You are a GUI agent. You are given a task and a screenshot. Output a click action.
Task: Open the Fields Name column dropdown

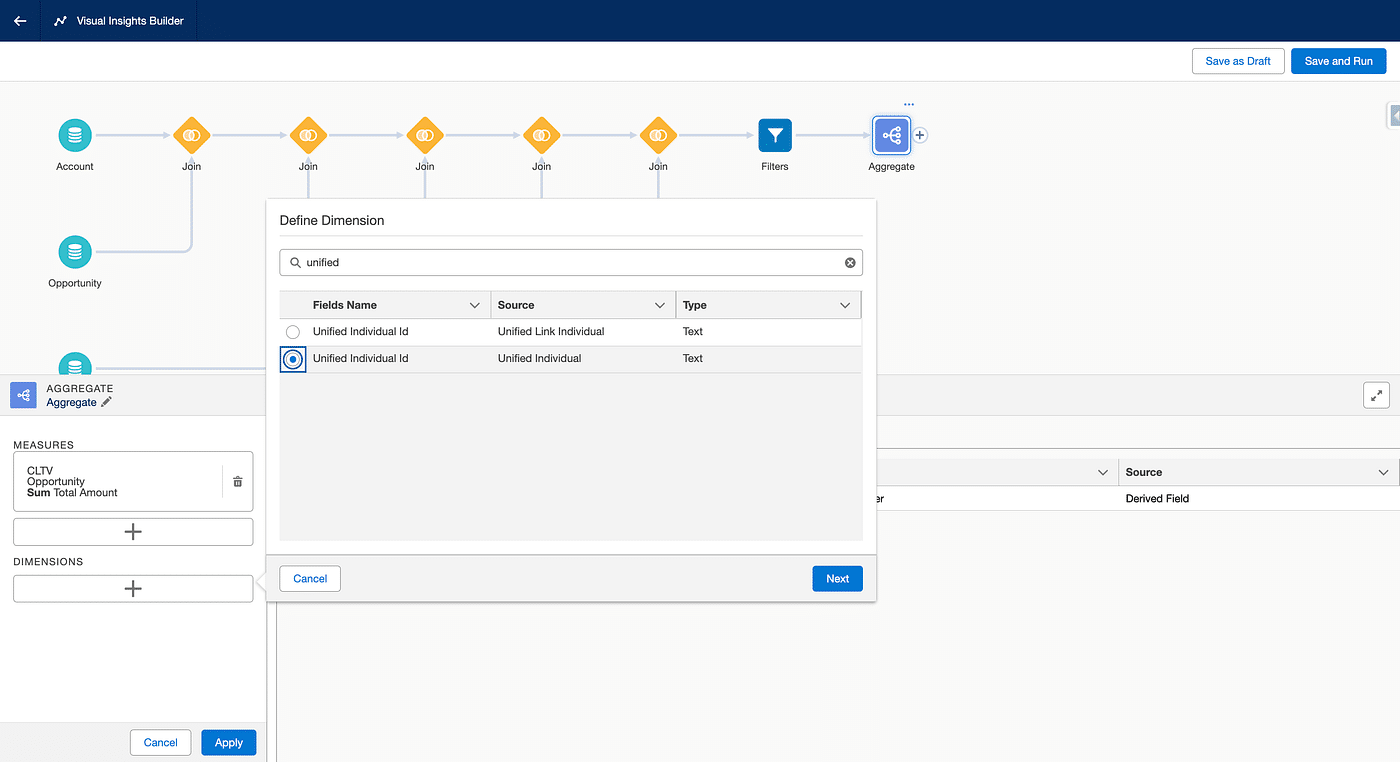[x=475, y=305]
